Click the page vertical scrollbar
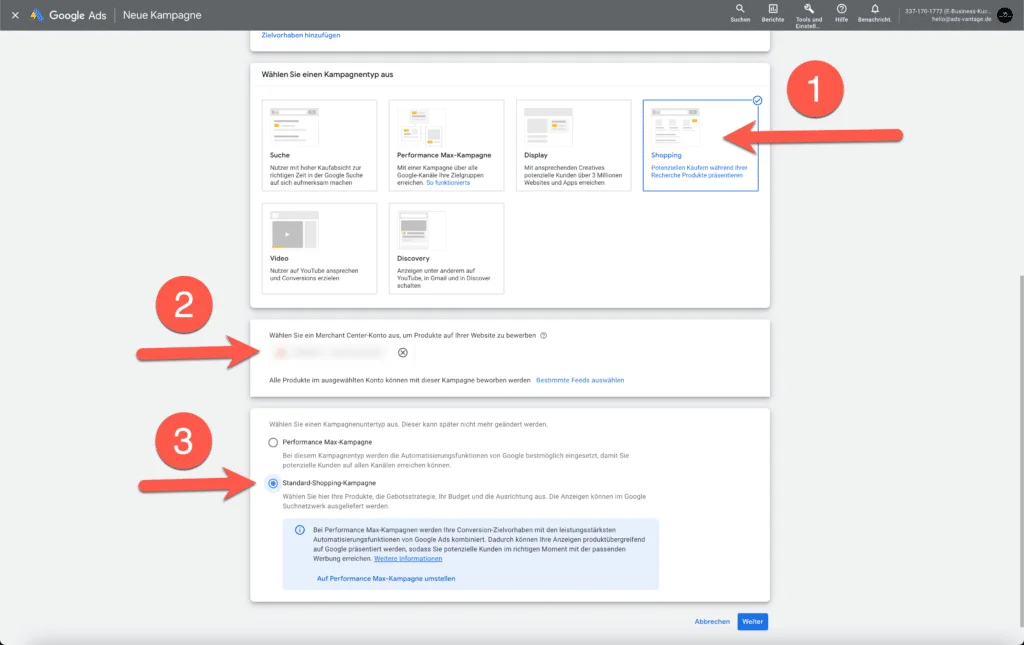The image size is (1024, 645). click(x=1021, y=450)
